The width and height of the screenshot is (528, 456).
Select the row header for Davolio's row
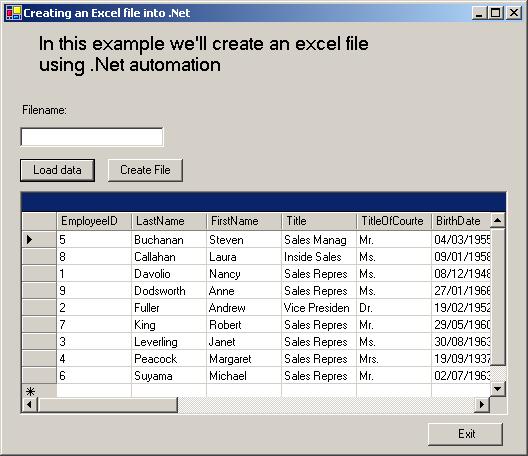point(39,273)
